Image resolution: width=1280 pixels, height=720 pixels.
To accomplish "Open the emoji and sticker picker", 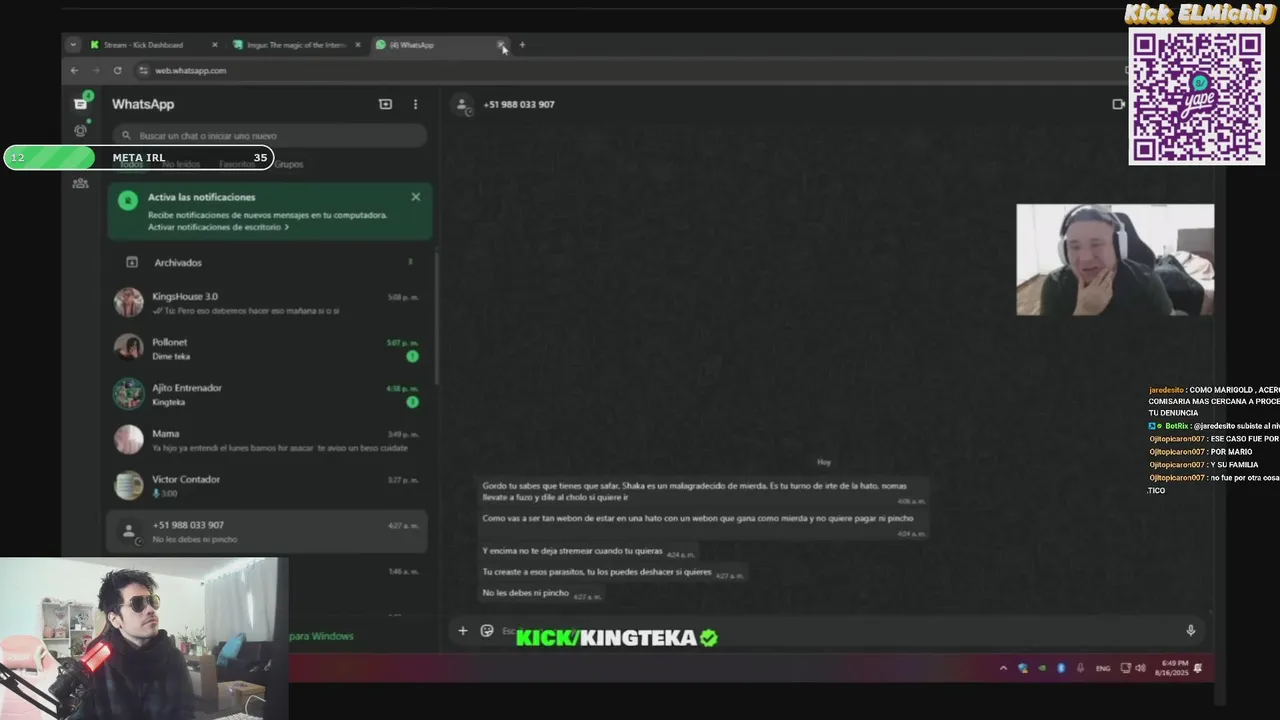I will 487,630.
